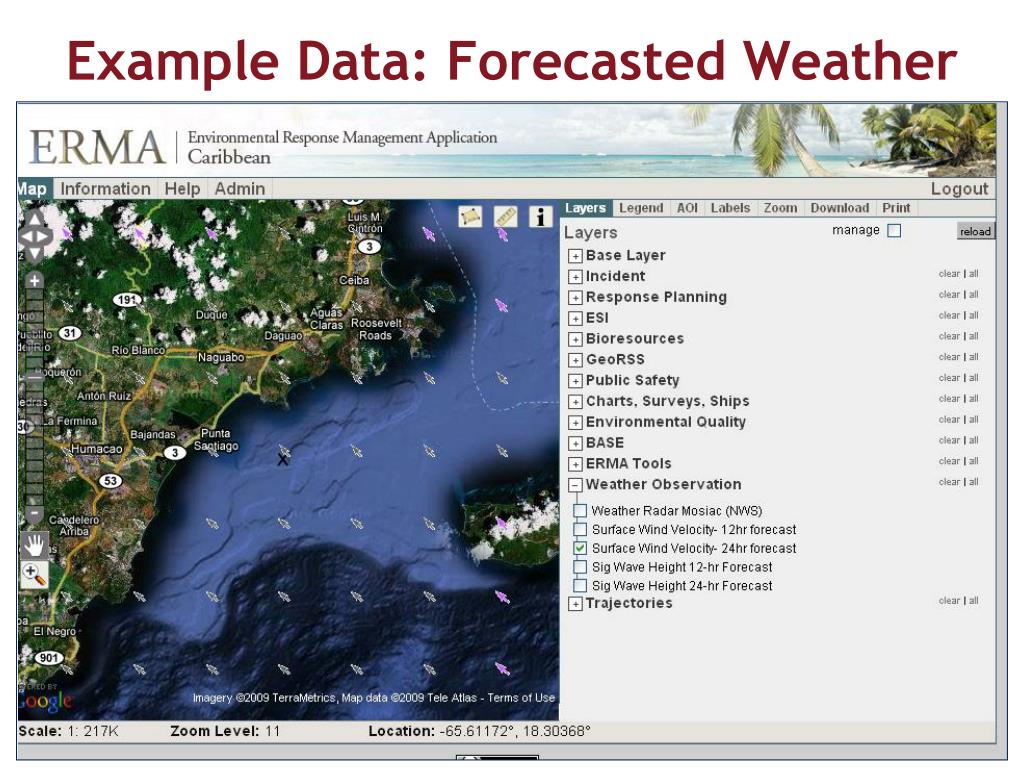Viewport: 1024px width, 768px height.
Task: Enable Weather Radar Mosiac (NWS) layer
Action: click(x=580, y=511)
